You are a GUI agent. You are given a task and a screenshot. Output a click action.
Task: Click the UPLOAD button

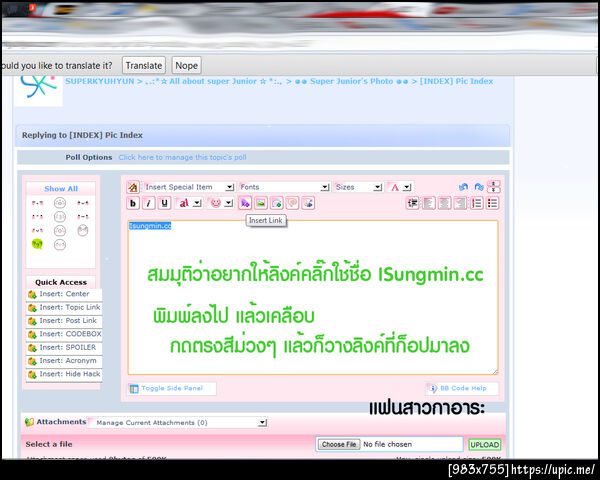tap(484, 445)
